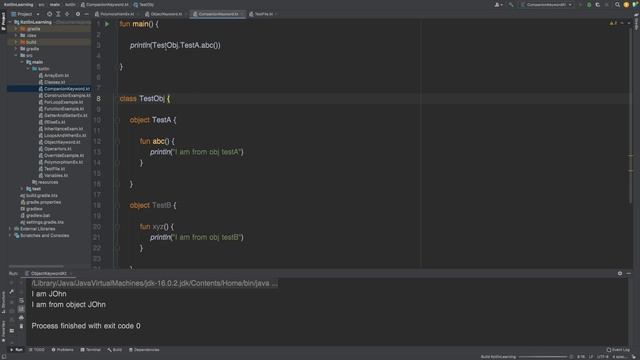640x360 pixels.
Task: Click Project panel horizontal scrollbar
Action: 36,266
